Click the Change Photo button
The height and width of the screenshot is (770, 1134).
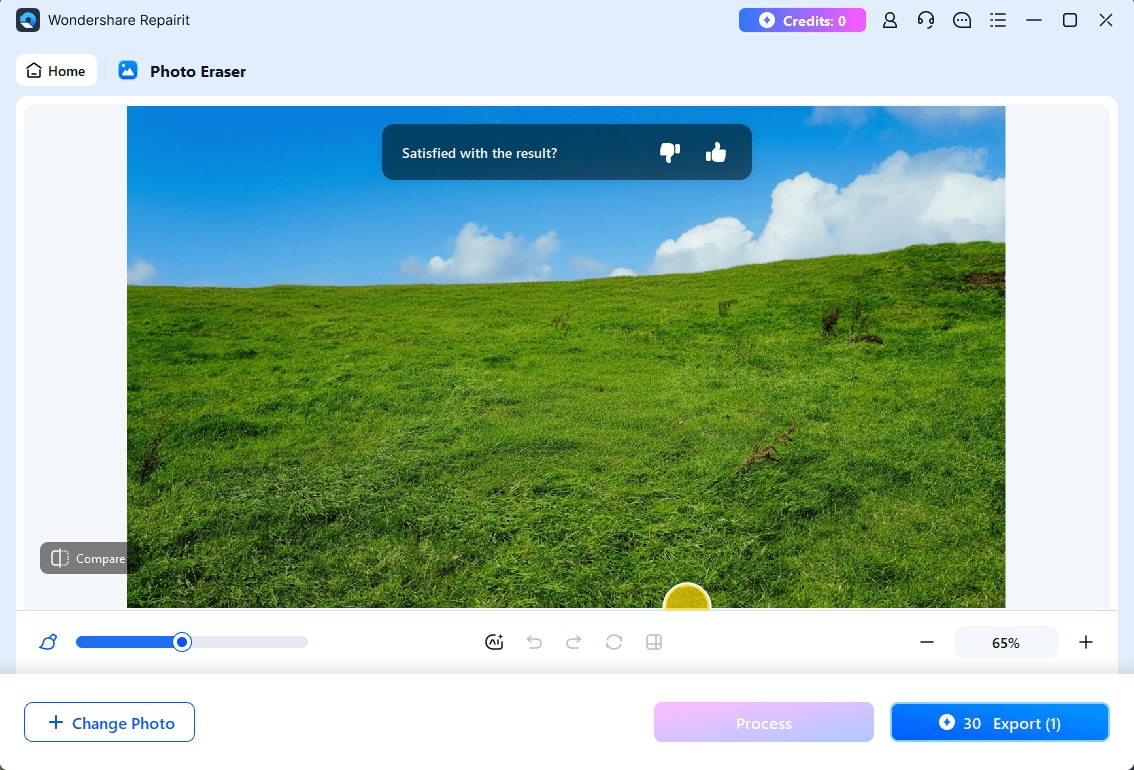[109, 722]
